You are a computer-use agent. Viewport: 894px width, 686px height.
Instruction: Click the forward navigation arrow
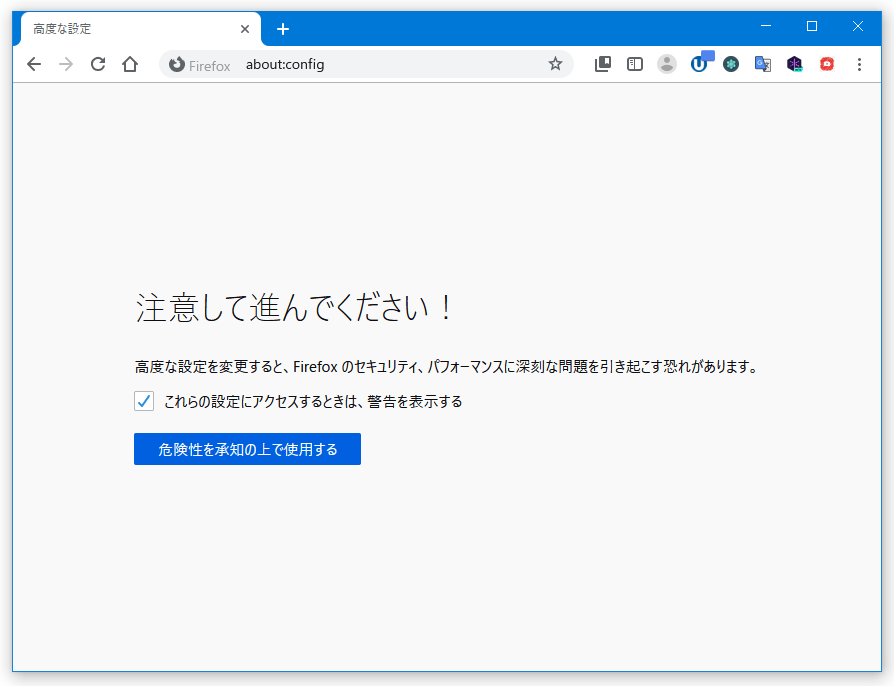coord(66,64)
